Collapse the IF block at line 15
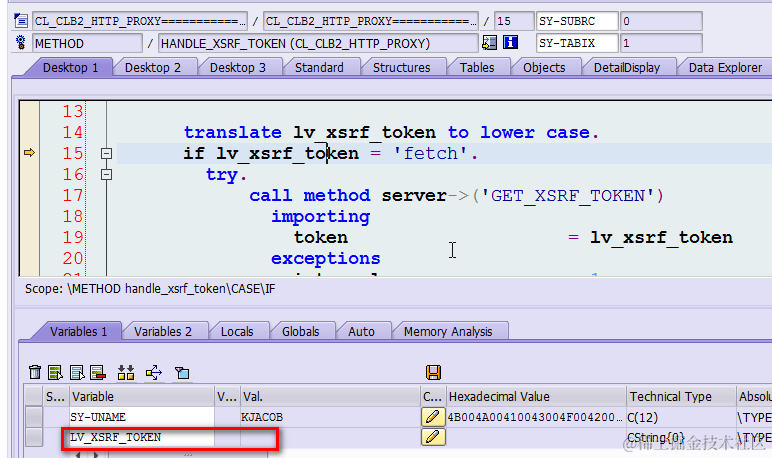This screenshot has width=772, height=458. (106, 154)
